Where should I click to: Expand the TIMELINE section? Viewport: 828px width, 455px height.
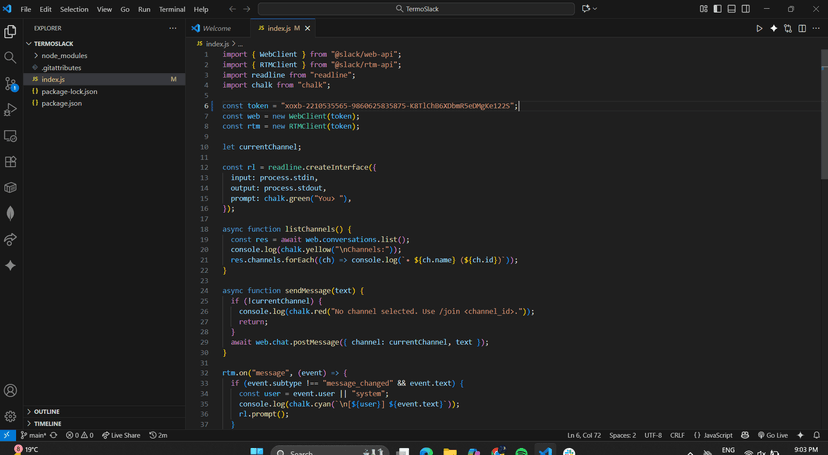47,424
